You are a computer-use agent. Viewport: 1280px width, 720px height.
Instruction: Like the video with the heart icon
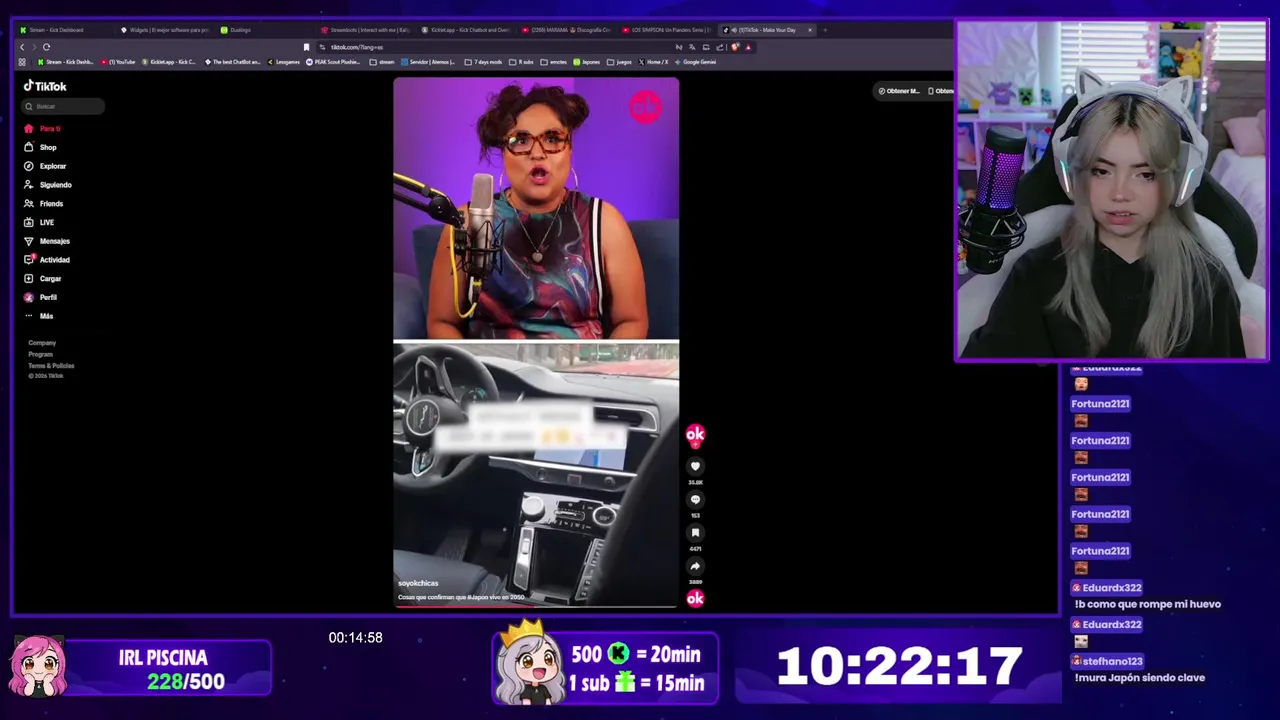(x=695, y=466)
